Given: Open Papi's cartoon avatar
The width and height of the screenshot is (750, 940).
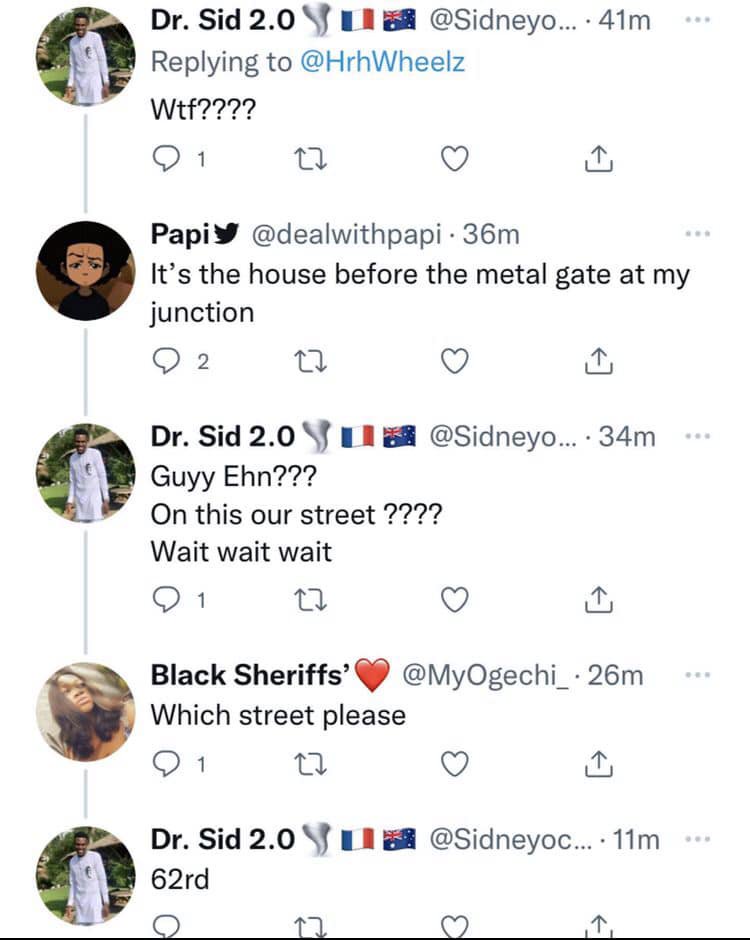Looking at the screenshot, I should coord(85,271).
